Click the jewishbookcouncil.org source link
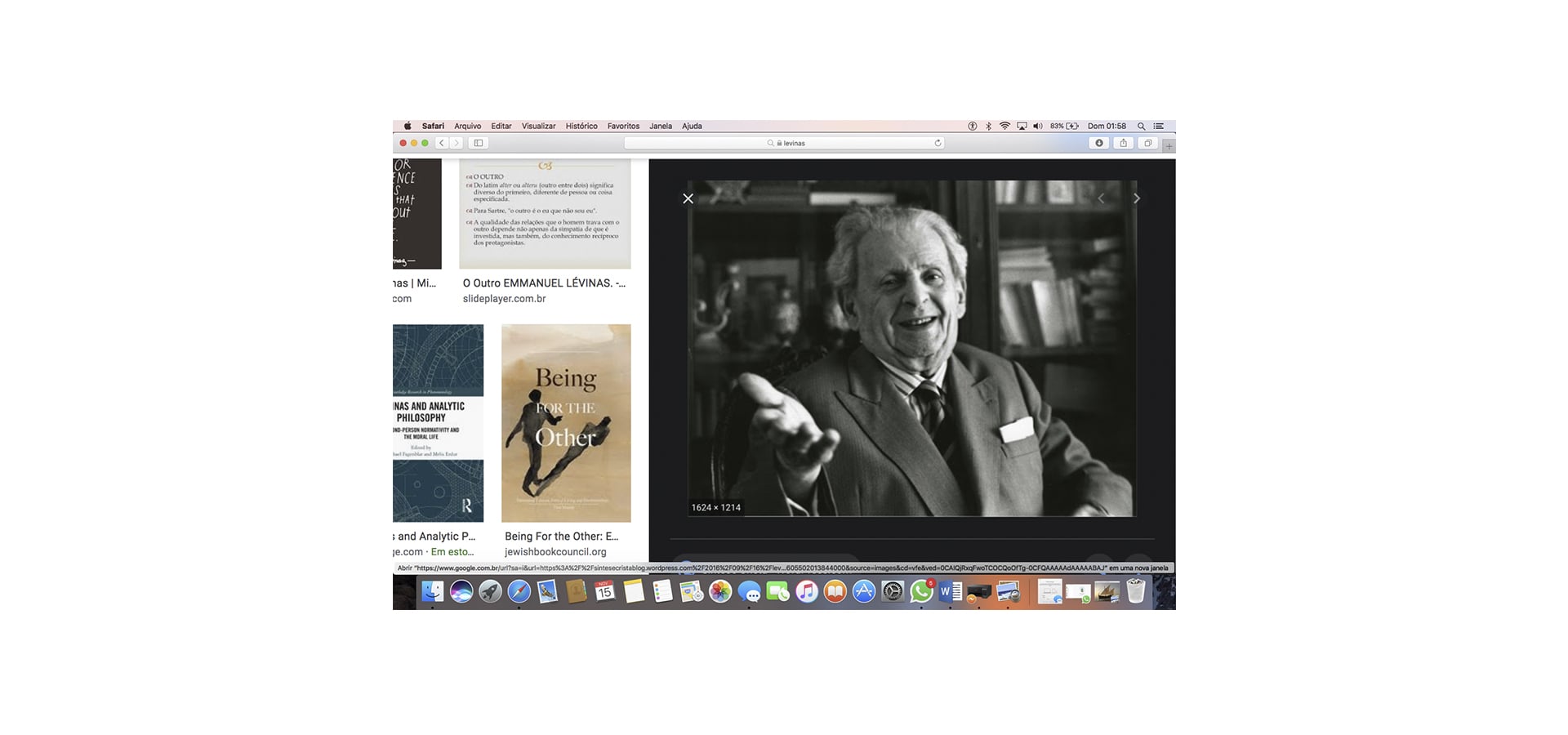Viewport: 1568px width, 735px height. [555, 552]
